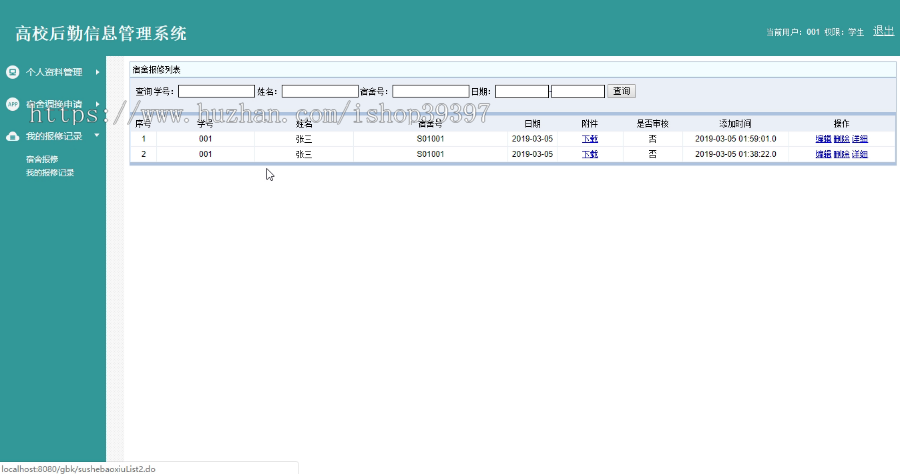Download attachment for row 2 (01:38:22)
This screenshot has height=474, width=900.
point(589,154)
